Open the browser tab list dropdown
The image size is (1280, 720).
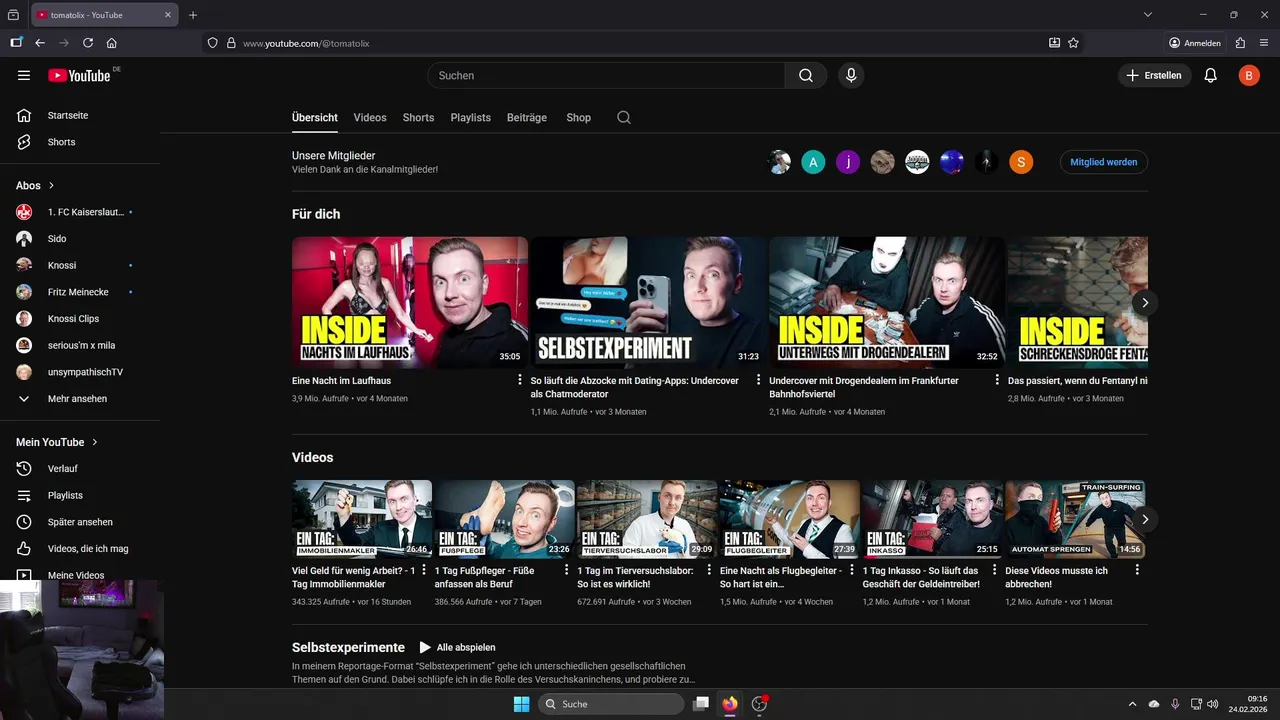[1148, 15]
